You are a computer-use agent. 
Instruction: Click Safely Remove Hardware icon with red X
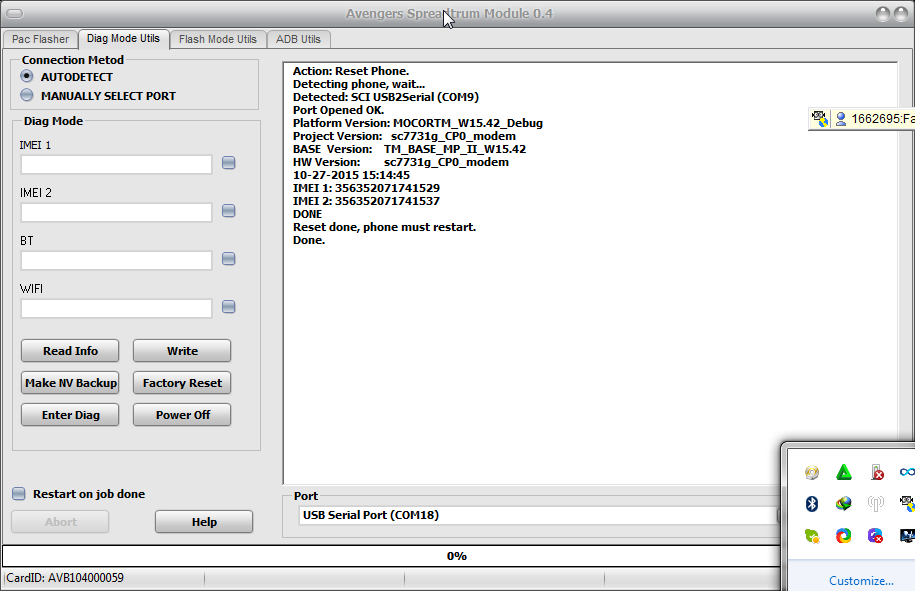[876, 472]
